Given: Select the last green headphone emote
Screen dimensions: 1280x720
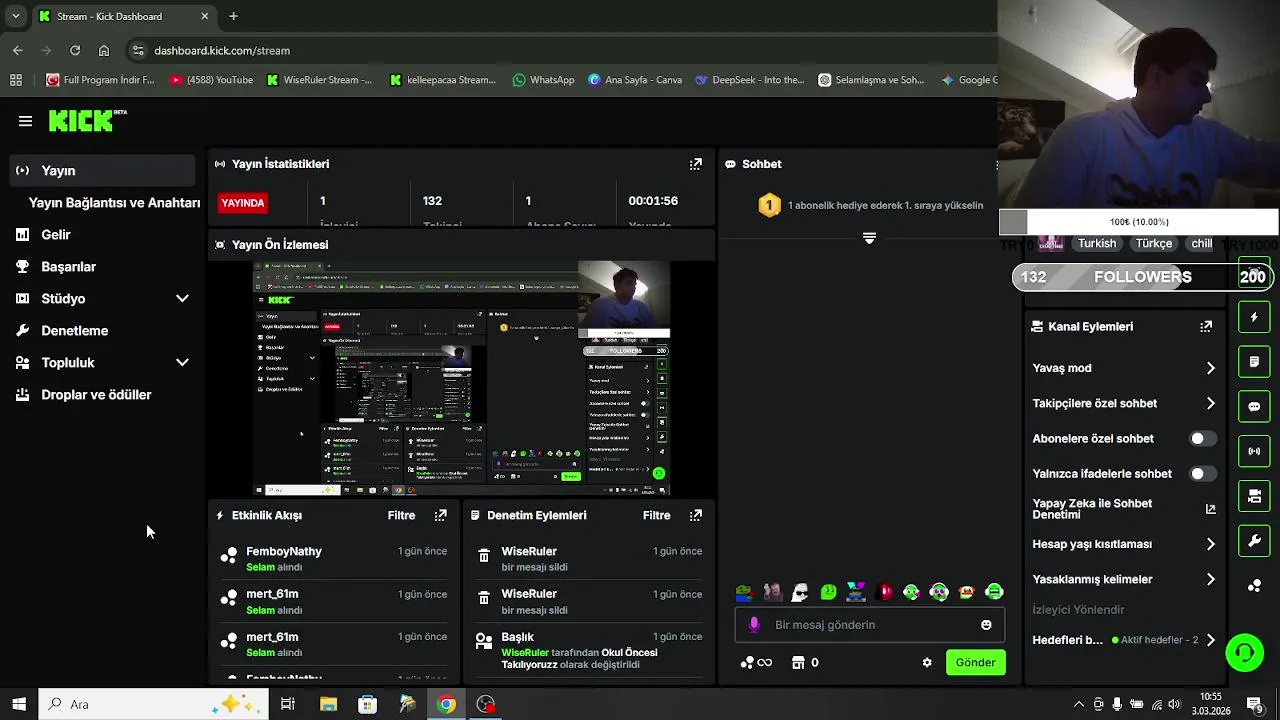Looking at the screenshot, I should (994, 592).
